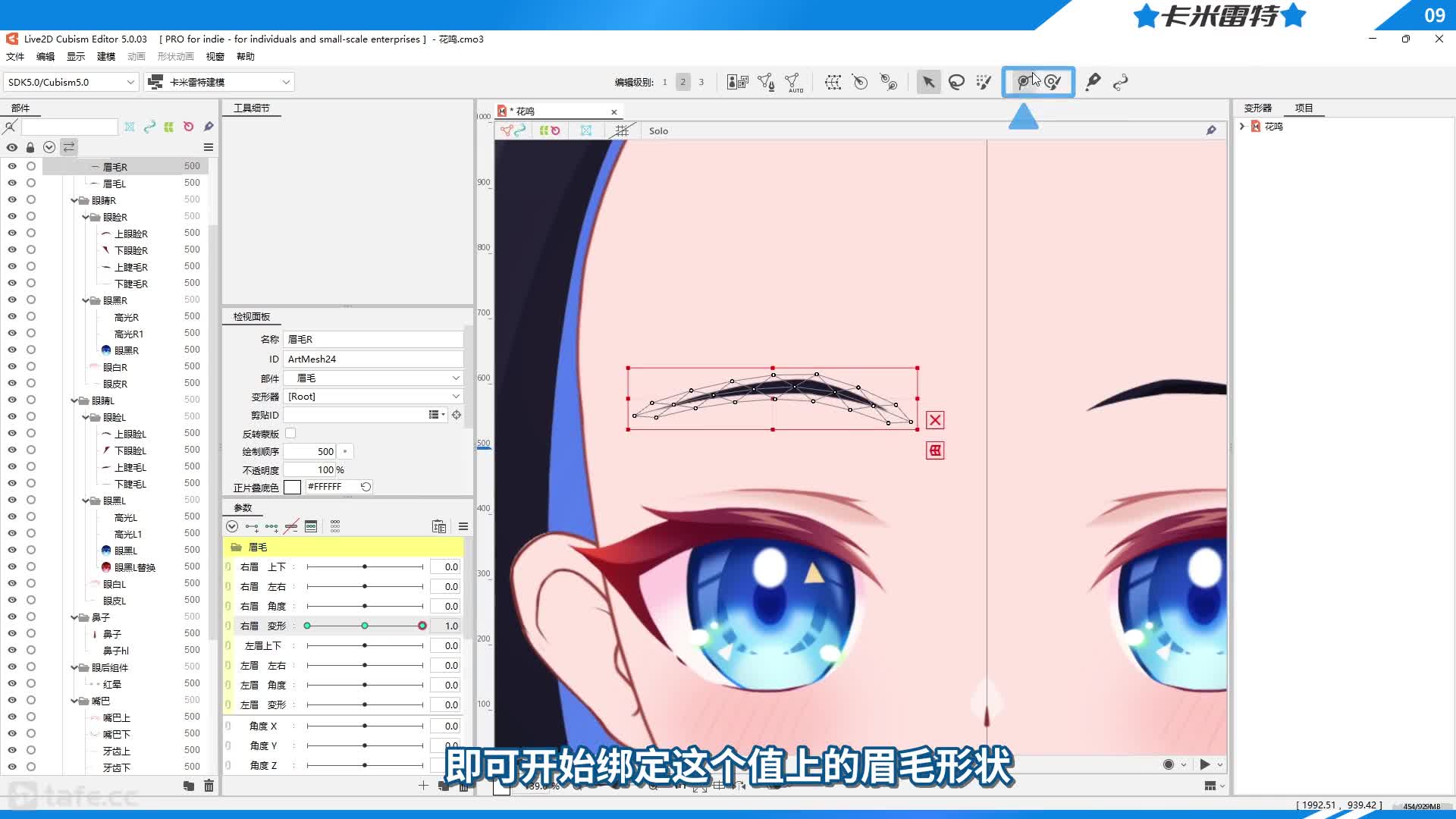1456x819 pixels.
Task: Create a rotation deformer from toolbar
Action: click(860, 82)
